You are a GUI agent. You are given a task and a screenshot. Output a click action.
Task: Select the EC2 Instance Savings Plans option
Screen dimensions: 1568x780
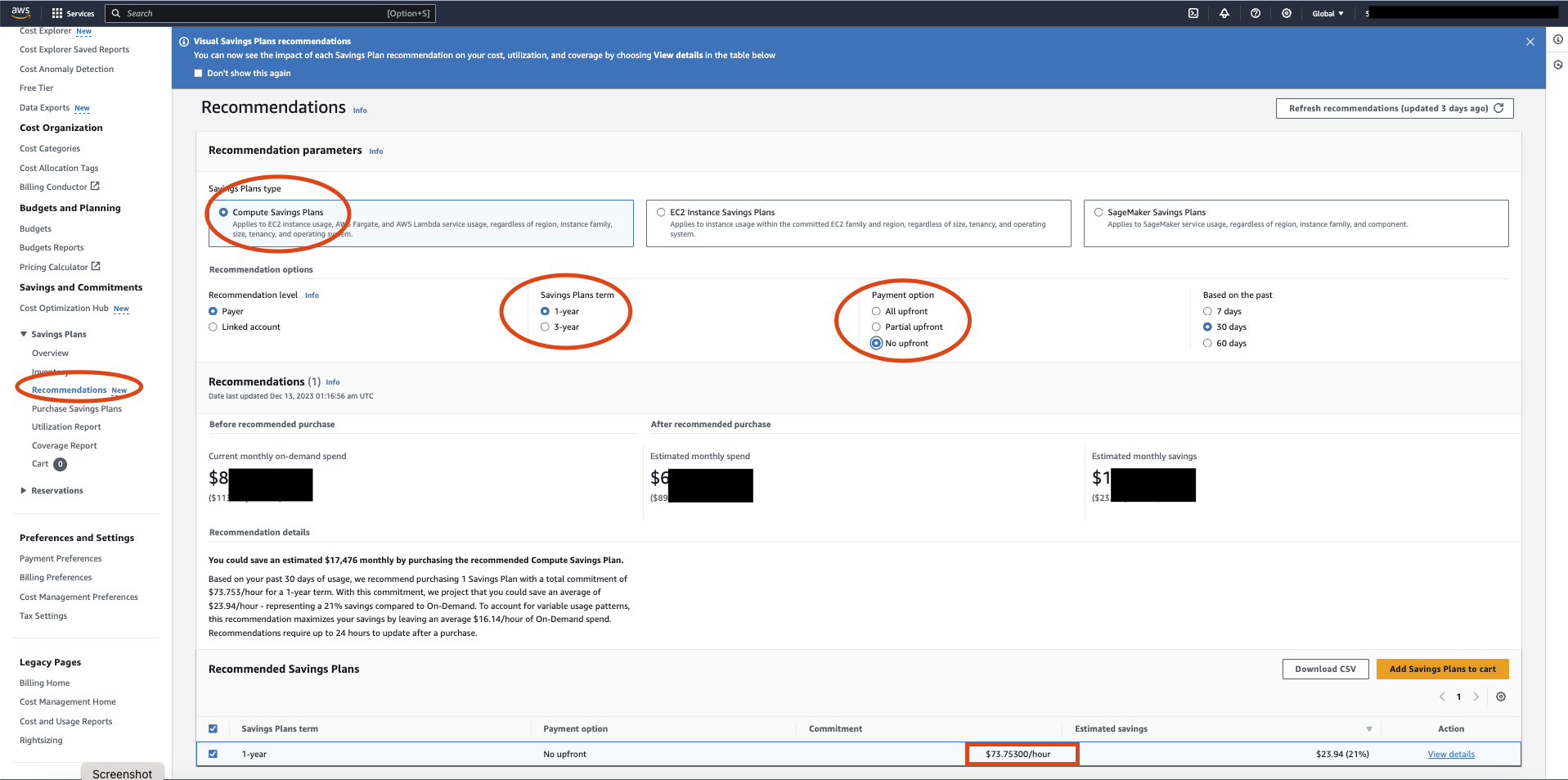pyautogui.click(x=661, y=212)
